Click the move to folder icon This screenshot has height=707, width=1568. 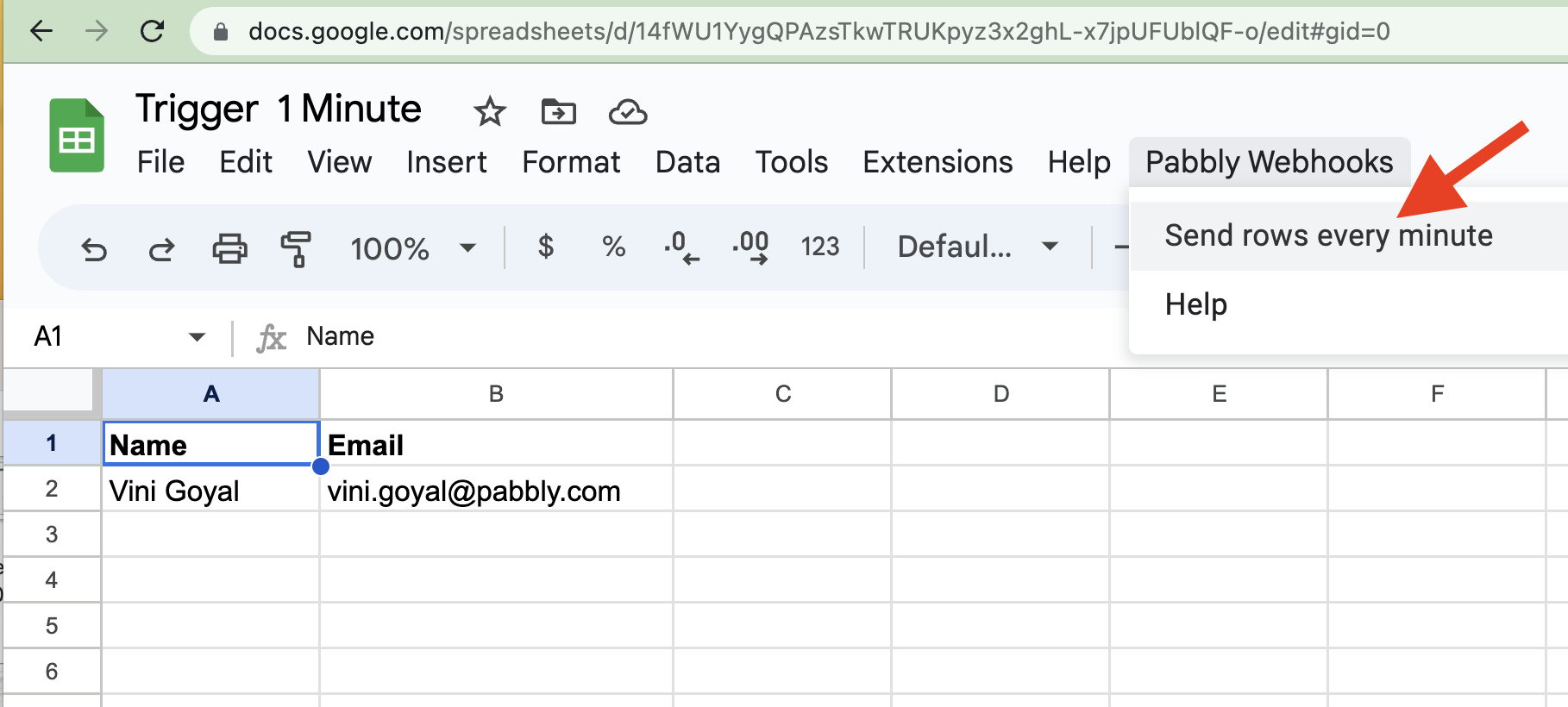click(559, 112)
